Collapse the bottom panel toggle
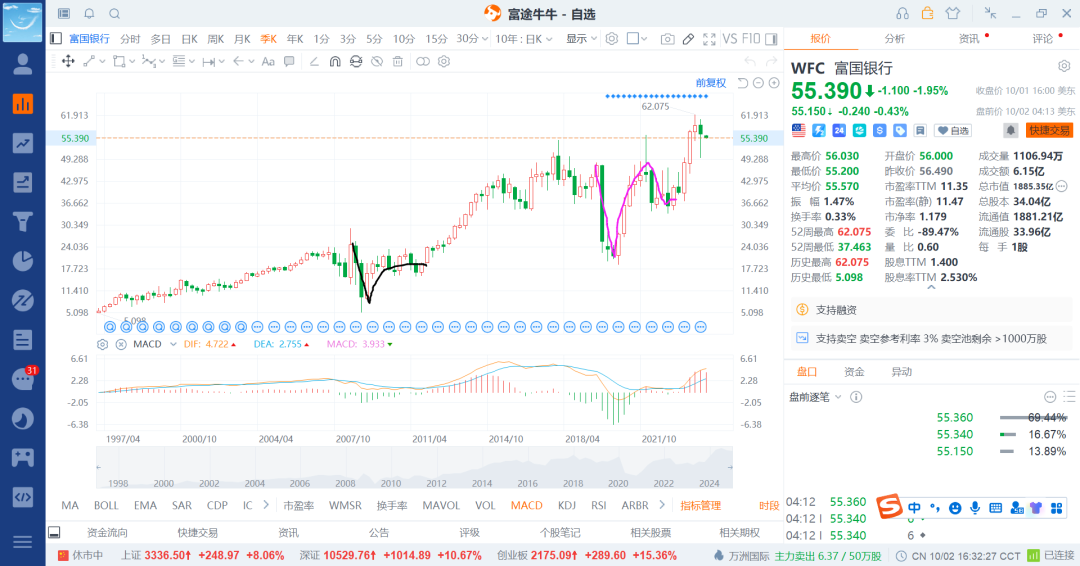This screenshot has width=1080, height=566. [54, 532]
